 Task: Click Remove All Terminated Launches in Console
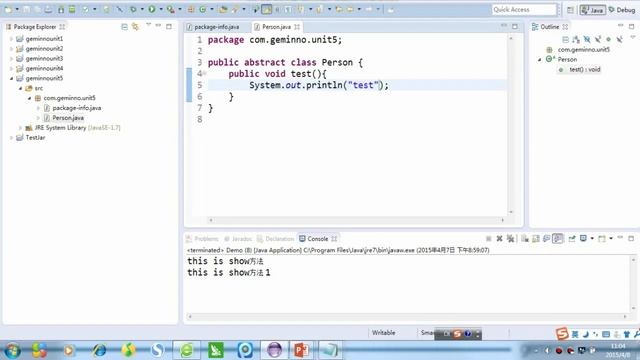pyautogui.click(x=510, y=239)
